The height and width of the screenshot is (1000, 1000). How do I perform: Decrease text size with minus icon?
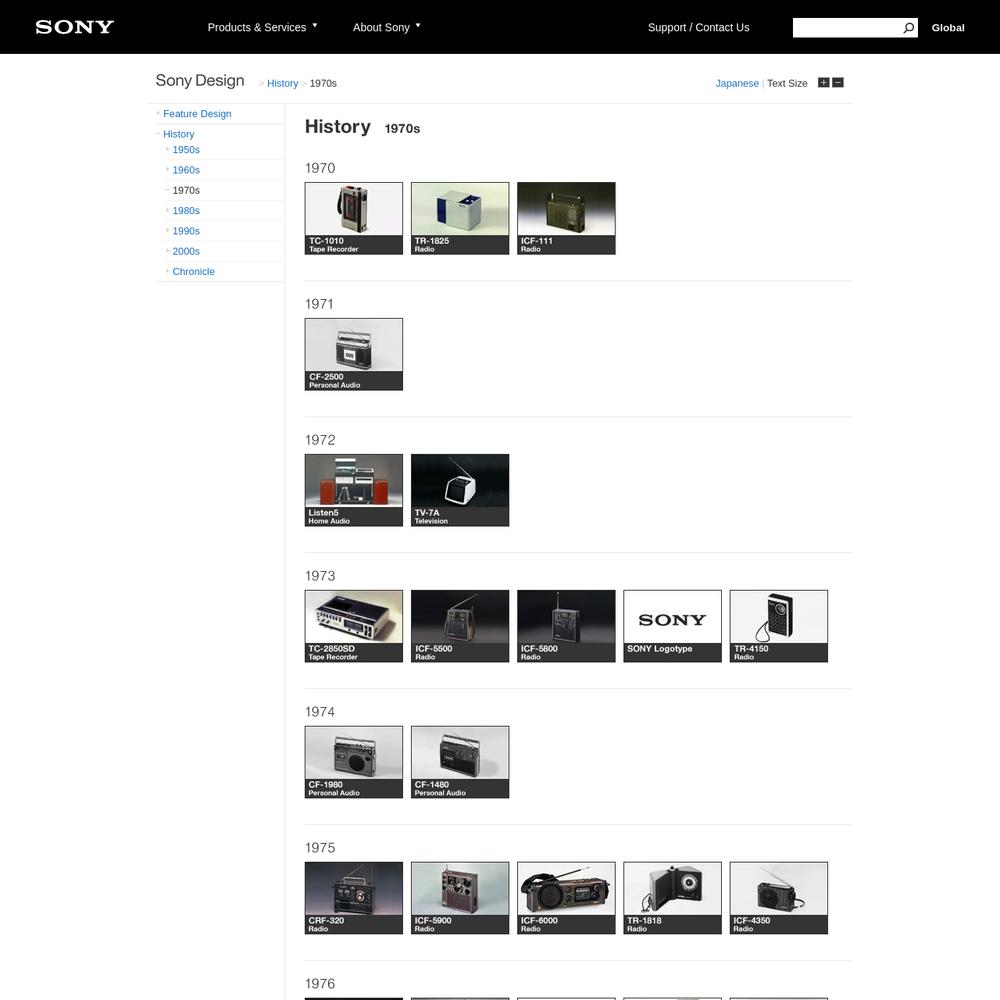[x=838, y=82]
